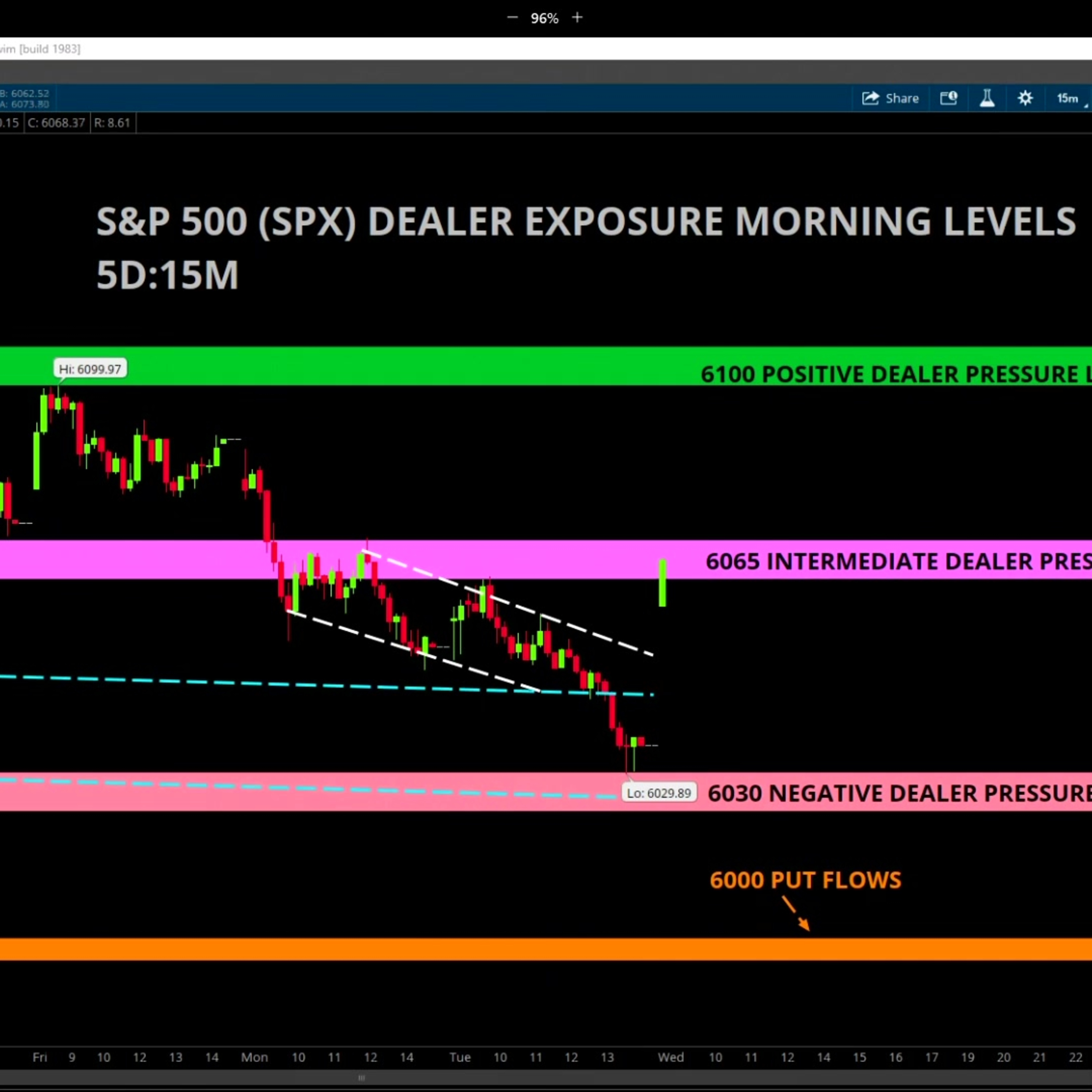This screenshot has height=1092, width=1092.
Task: Click the 96% zoom level readout
Action: pyautogui.click(x=544, y=19)
